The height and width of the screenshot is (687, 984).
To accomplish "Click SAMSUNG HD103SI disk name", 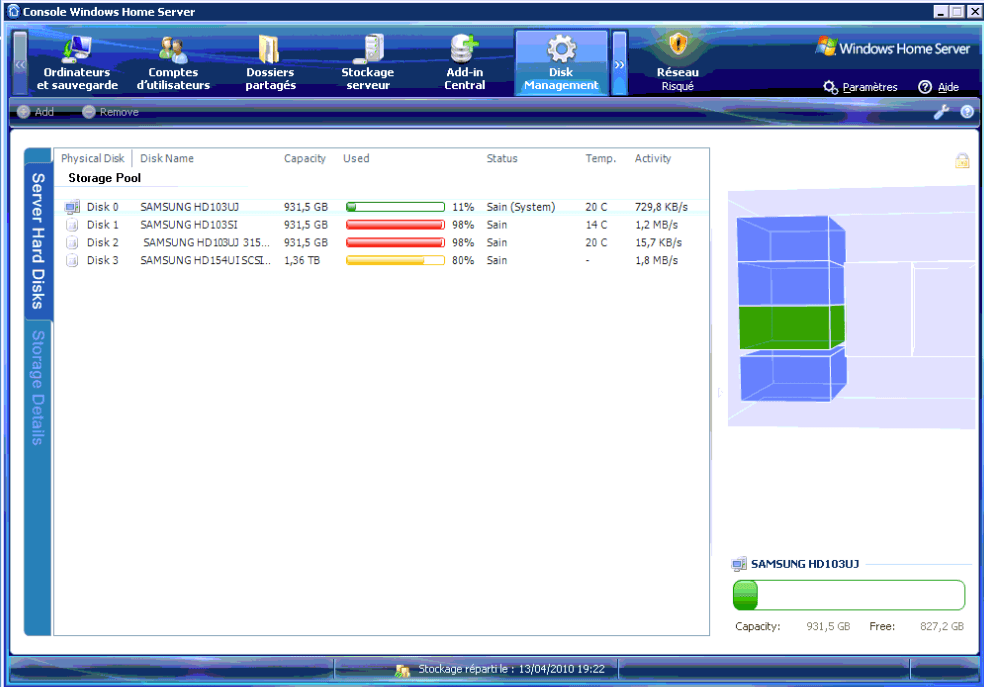I will point(188,225).
